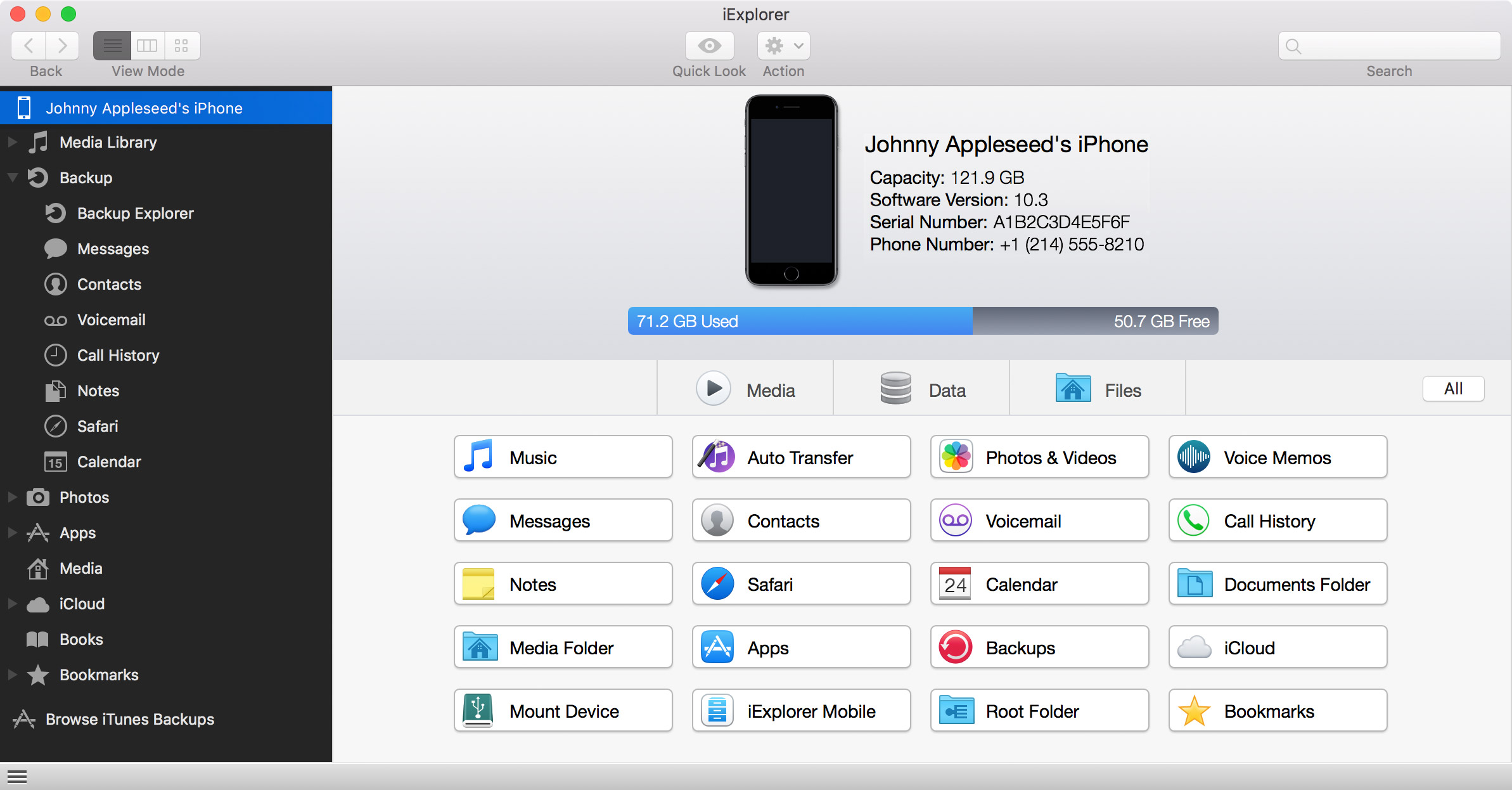Expand the Photos section
This screenshot has width=1512, height=790.
coord(10,496)
